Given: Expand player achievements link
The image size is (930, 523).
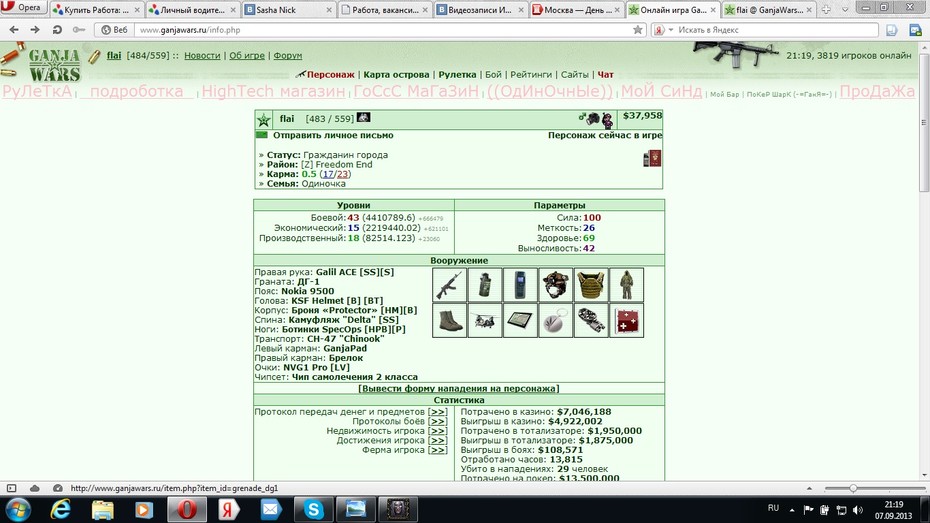Looking at the screenshot, I should [x=438, y=440].
